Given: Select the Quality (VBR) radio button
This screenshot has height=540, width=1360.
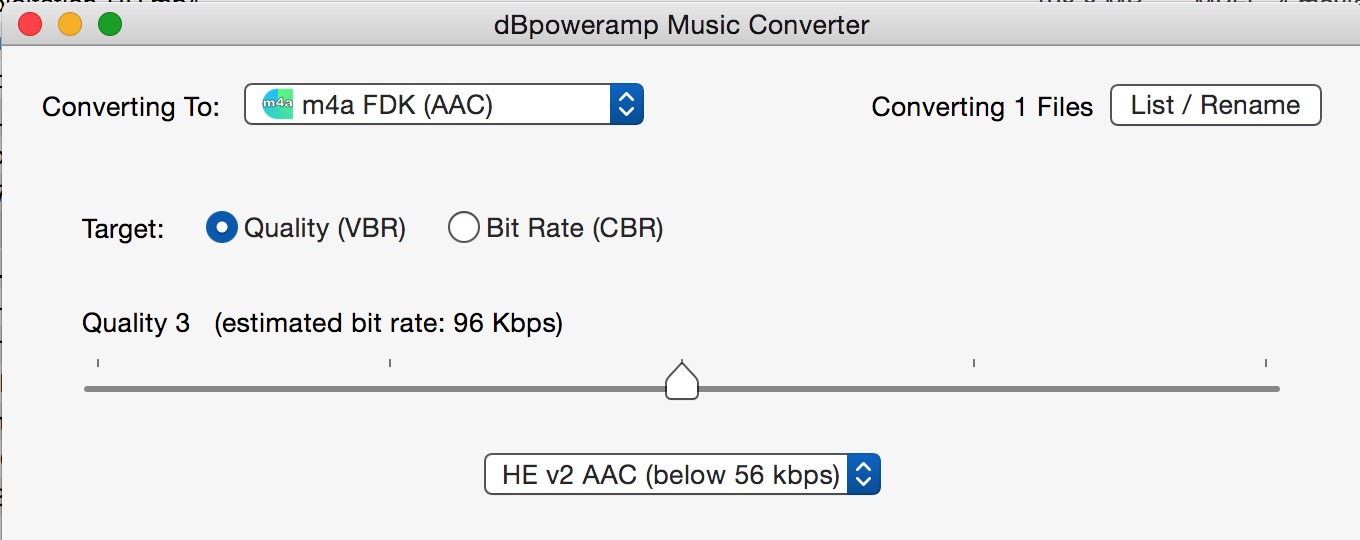Looking at the screenshot, I should (221, 228).
